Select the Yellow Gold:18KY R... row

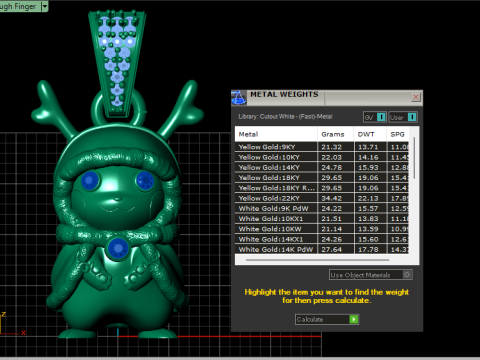pyautogui.click(x=322, y=188)
